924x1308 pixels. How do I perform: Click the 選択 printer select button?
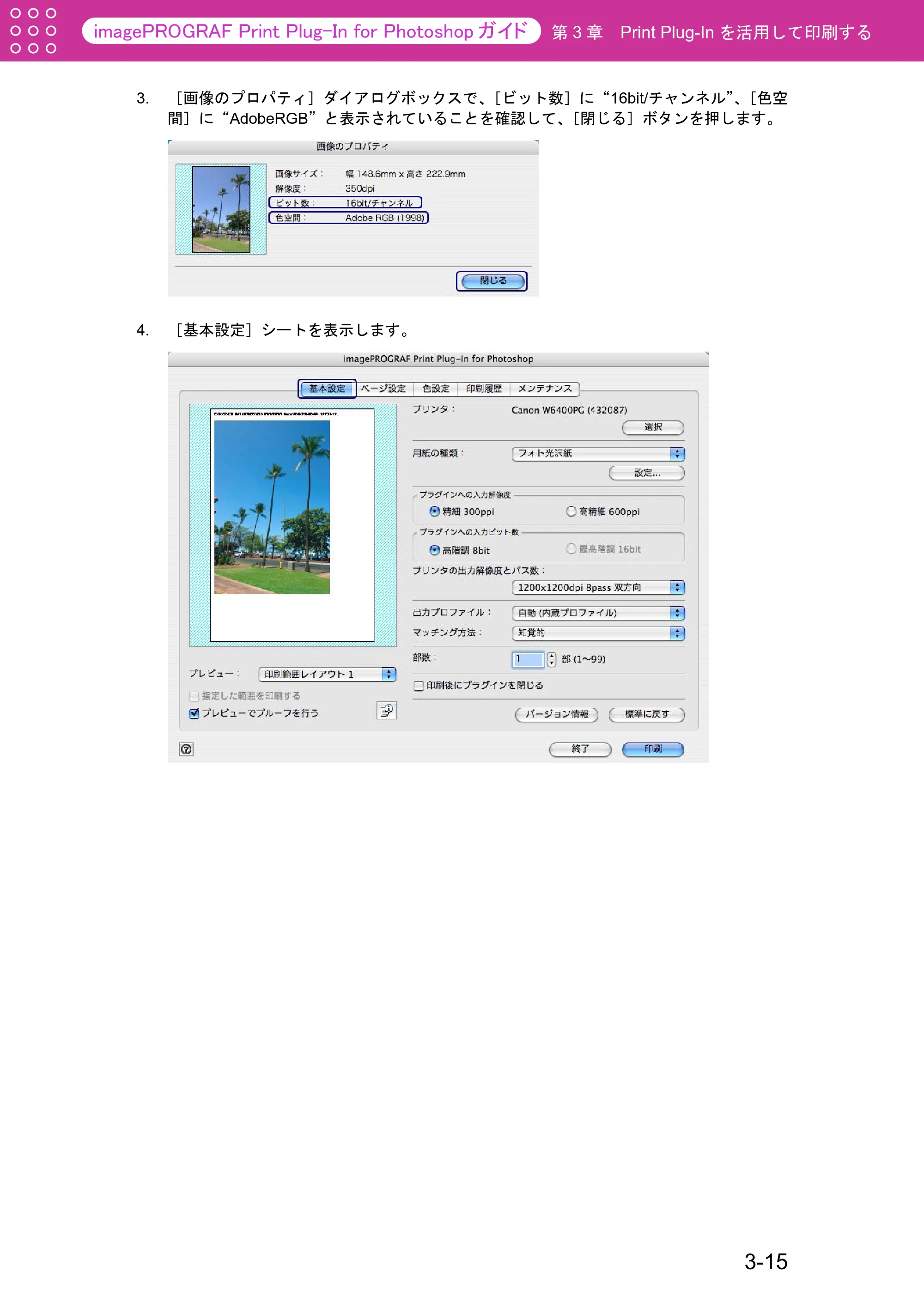click(x=653, y=427)
